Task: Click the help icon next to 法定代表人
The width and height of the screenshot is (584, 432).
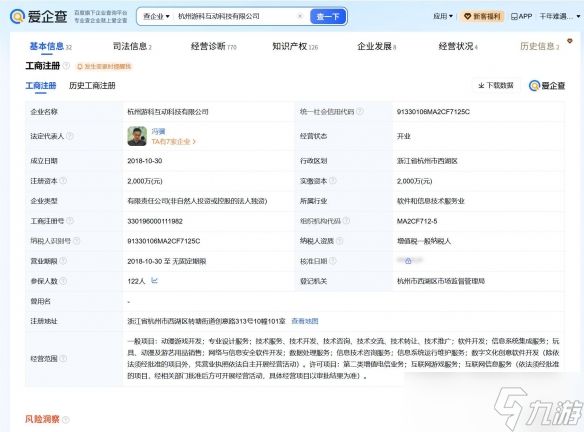Action: pyautogui.click(x=70, y=136)
